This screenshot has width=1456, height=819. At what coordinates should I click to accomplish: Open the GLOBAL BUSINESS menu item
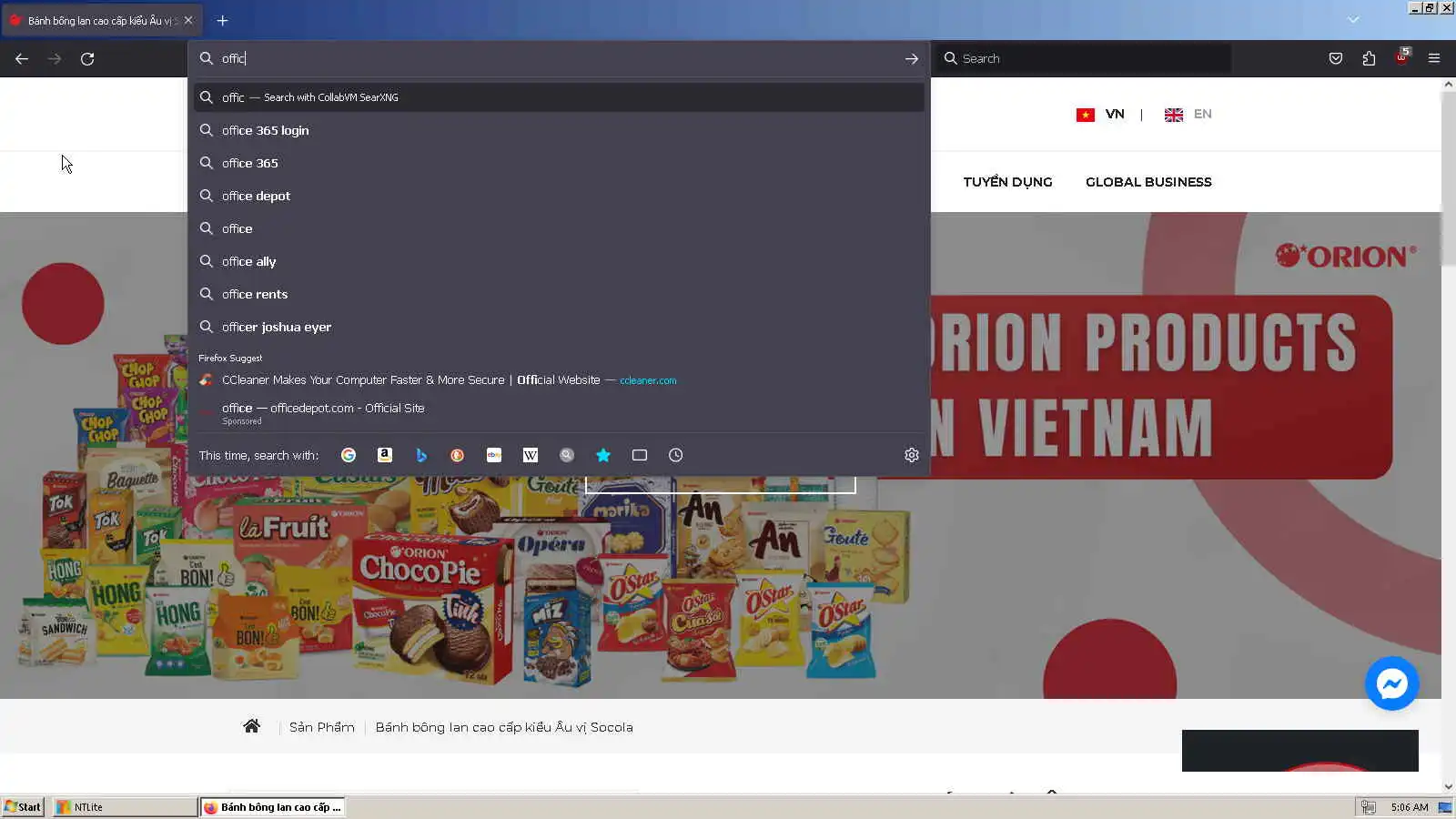coord(1148,182)
